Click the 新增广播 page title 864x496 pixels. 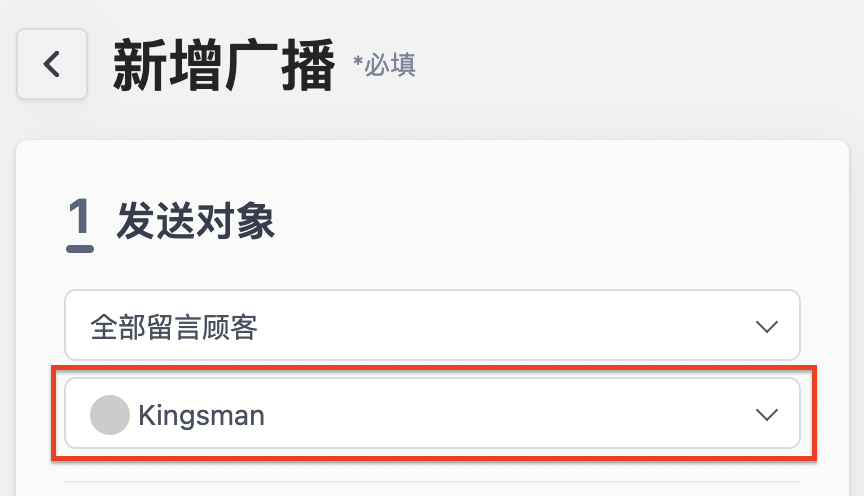(x=224, y=65)
